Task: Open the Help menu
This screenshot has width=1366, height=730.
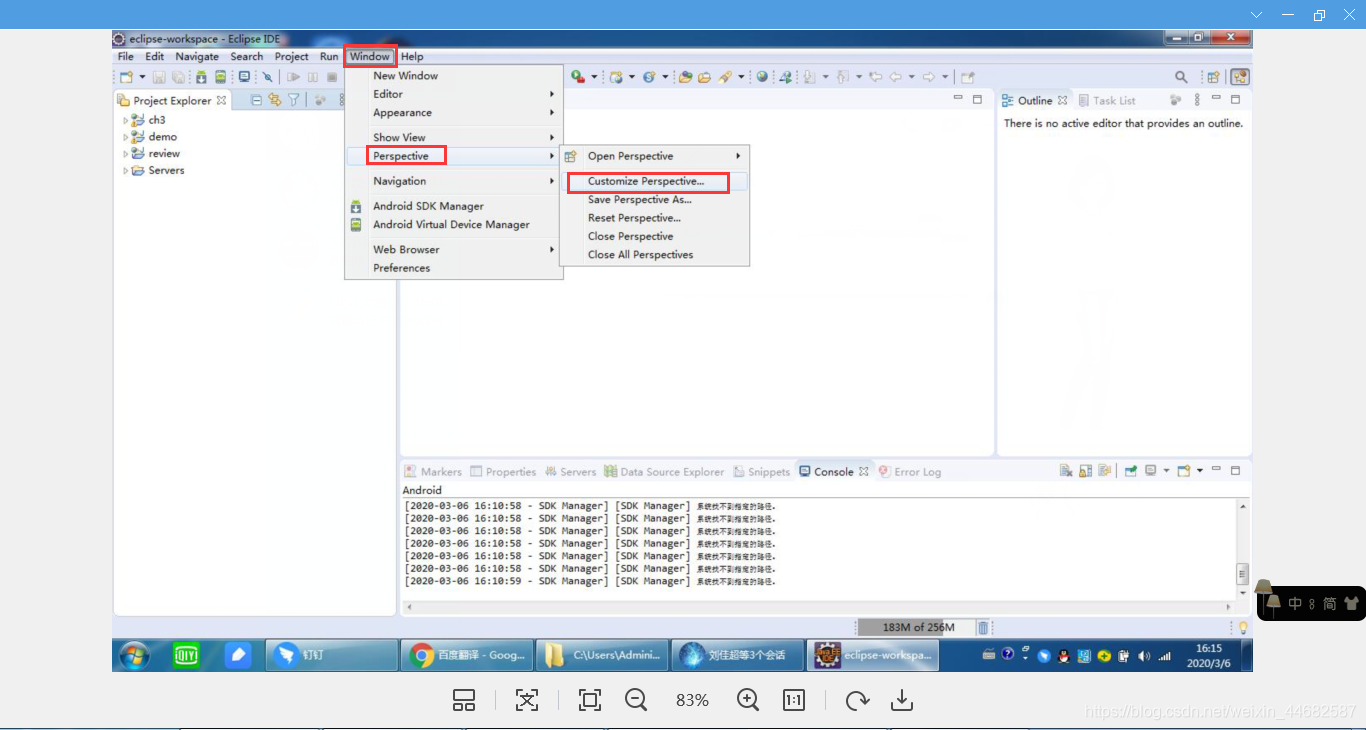Action: point(412,57)
